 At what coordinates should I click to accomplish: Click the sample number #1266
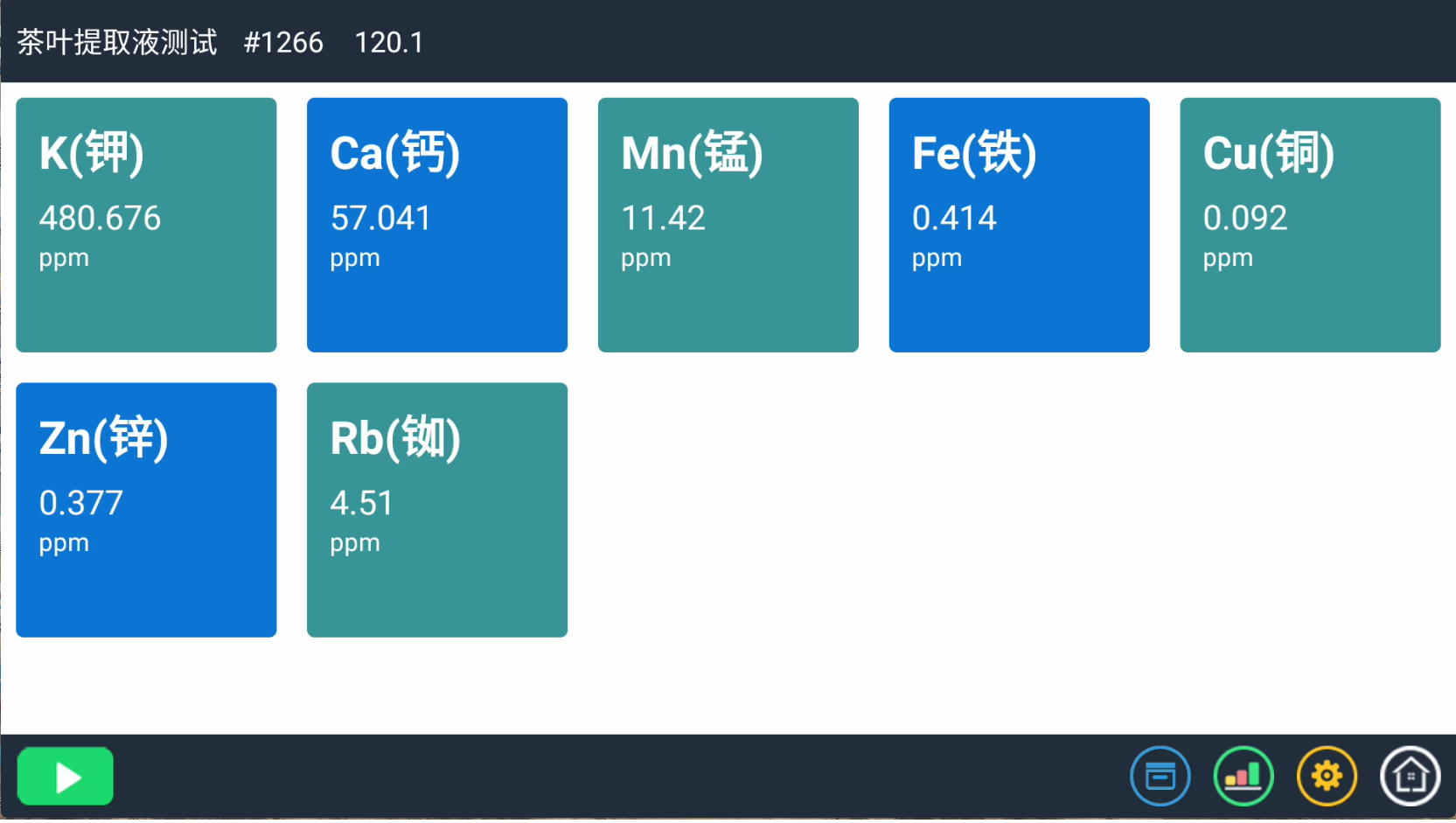tap(283, 42)
